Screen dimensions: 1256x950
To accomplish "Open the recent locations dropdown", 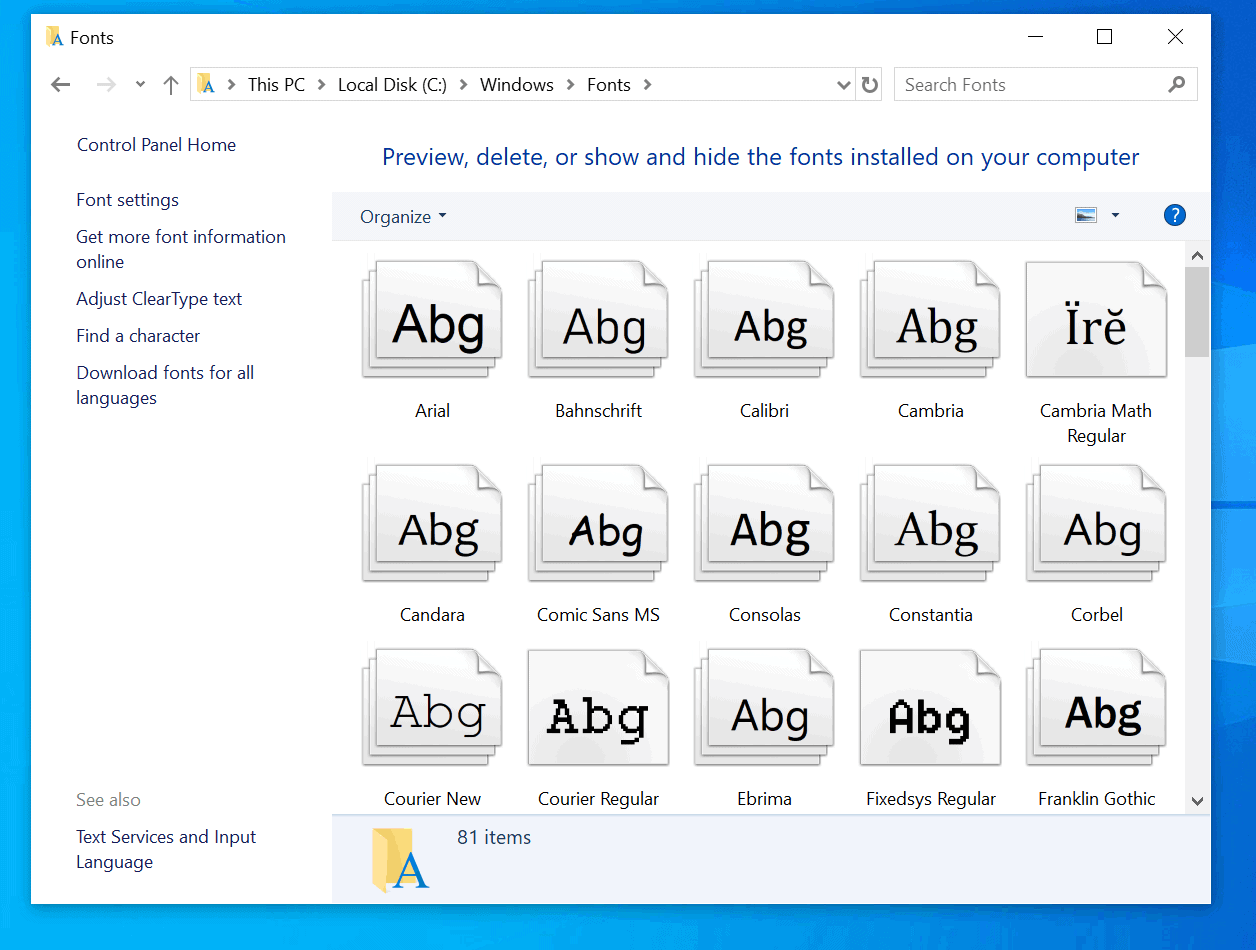I will click(x=140, y=85).
